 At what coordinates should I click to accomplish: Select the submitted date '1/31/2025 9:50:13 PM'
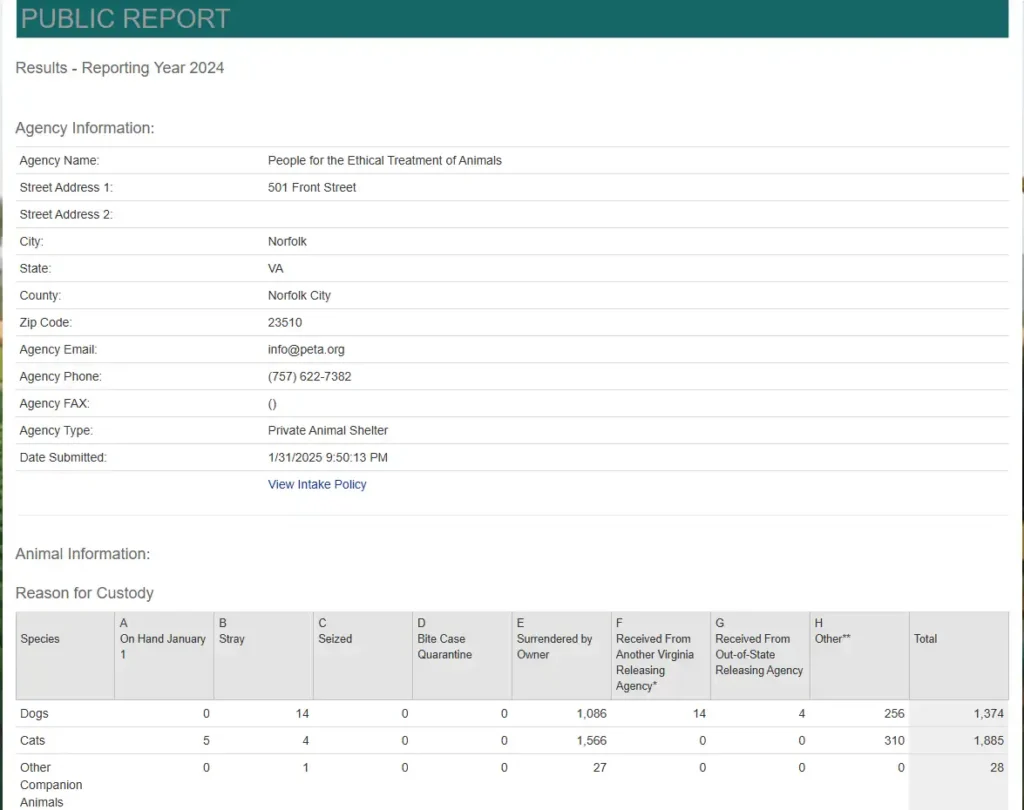pyautogui.click(x=328, y=457)
